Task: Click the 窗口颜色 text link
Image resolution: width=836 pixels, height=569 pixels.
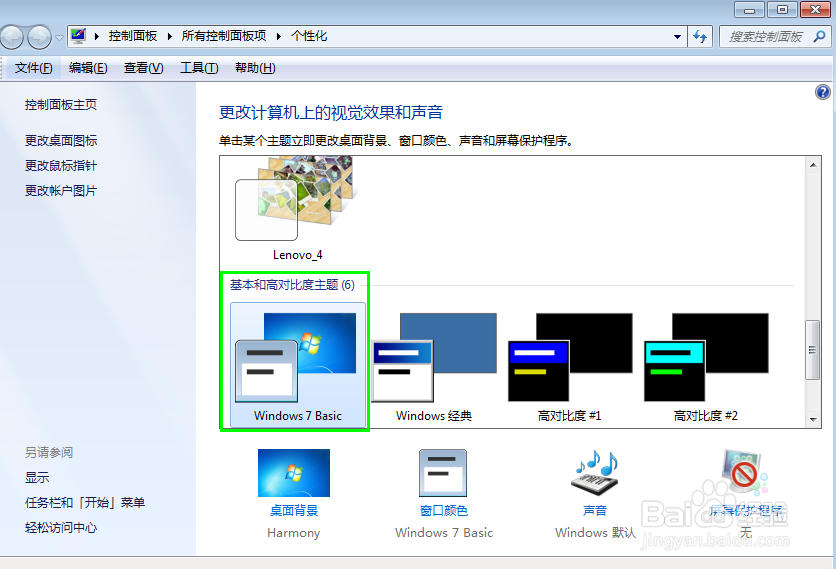Action: pyautogui.click(x=444, y=510)
